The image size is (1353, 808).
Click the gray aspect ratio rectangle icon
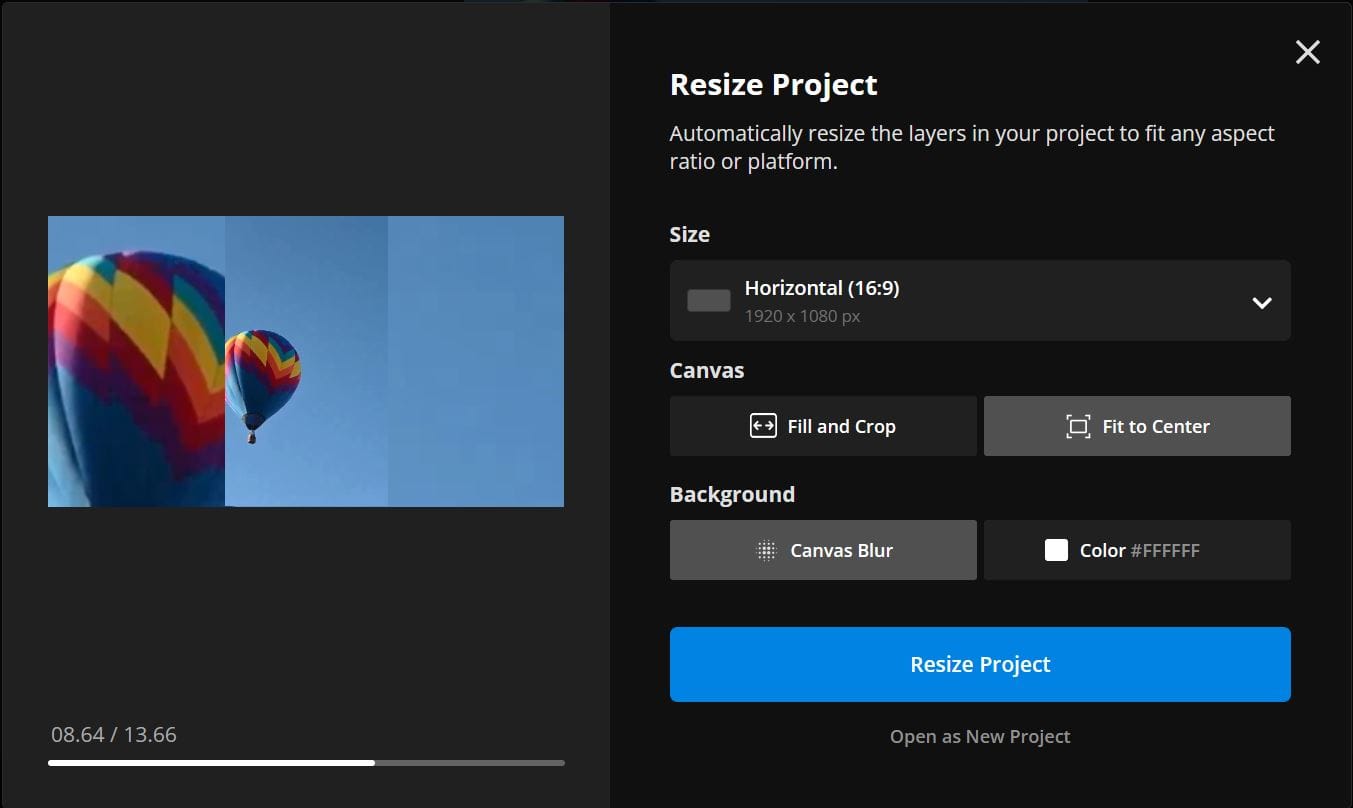[708, 301]
